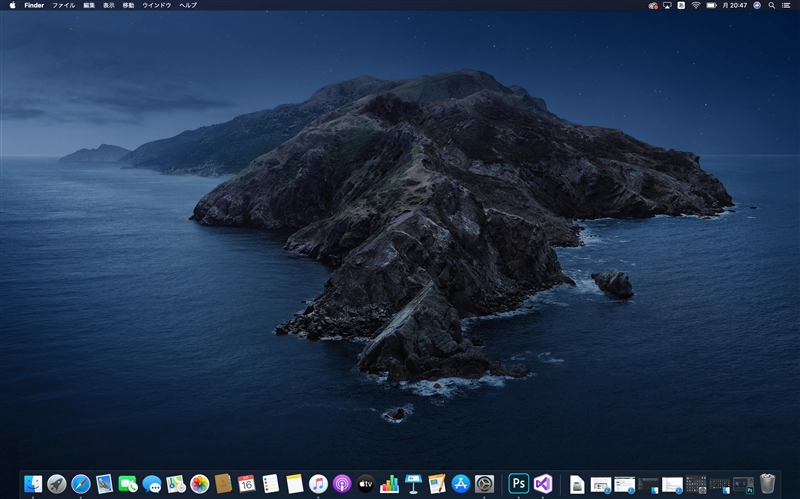Launch Adobe Photoshop from Dock
The image size is (800, 499).
click(519, 483)
